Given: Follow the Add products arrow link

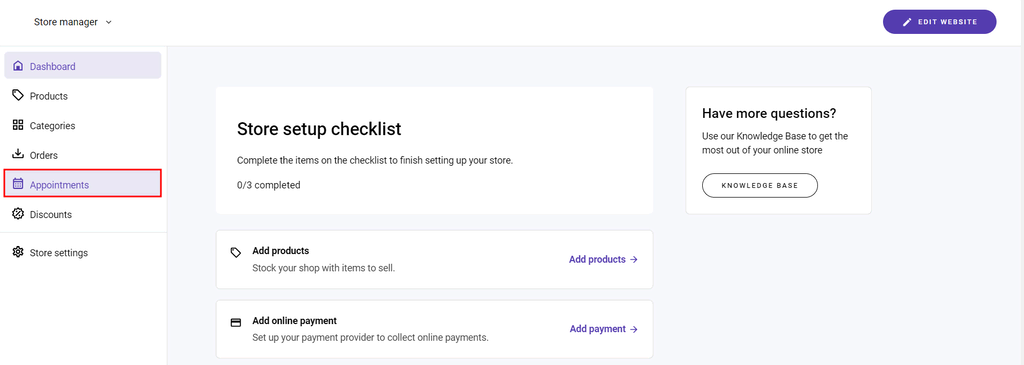Looking at the screenshot, I should 603,259.
